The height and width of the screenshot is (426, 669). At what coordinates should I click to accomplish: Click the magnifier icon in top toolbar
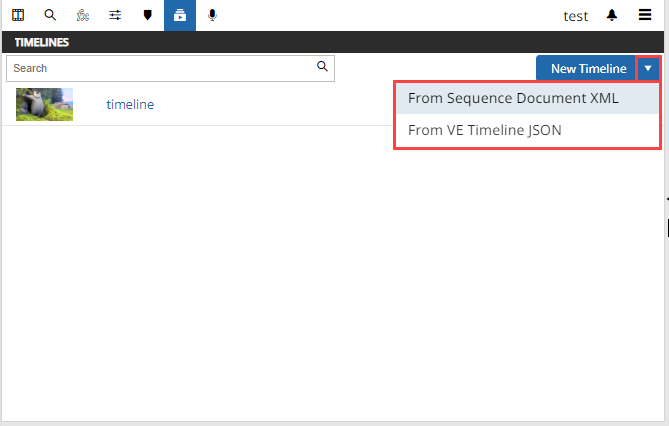pos(50,15)
